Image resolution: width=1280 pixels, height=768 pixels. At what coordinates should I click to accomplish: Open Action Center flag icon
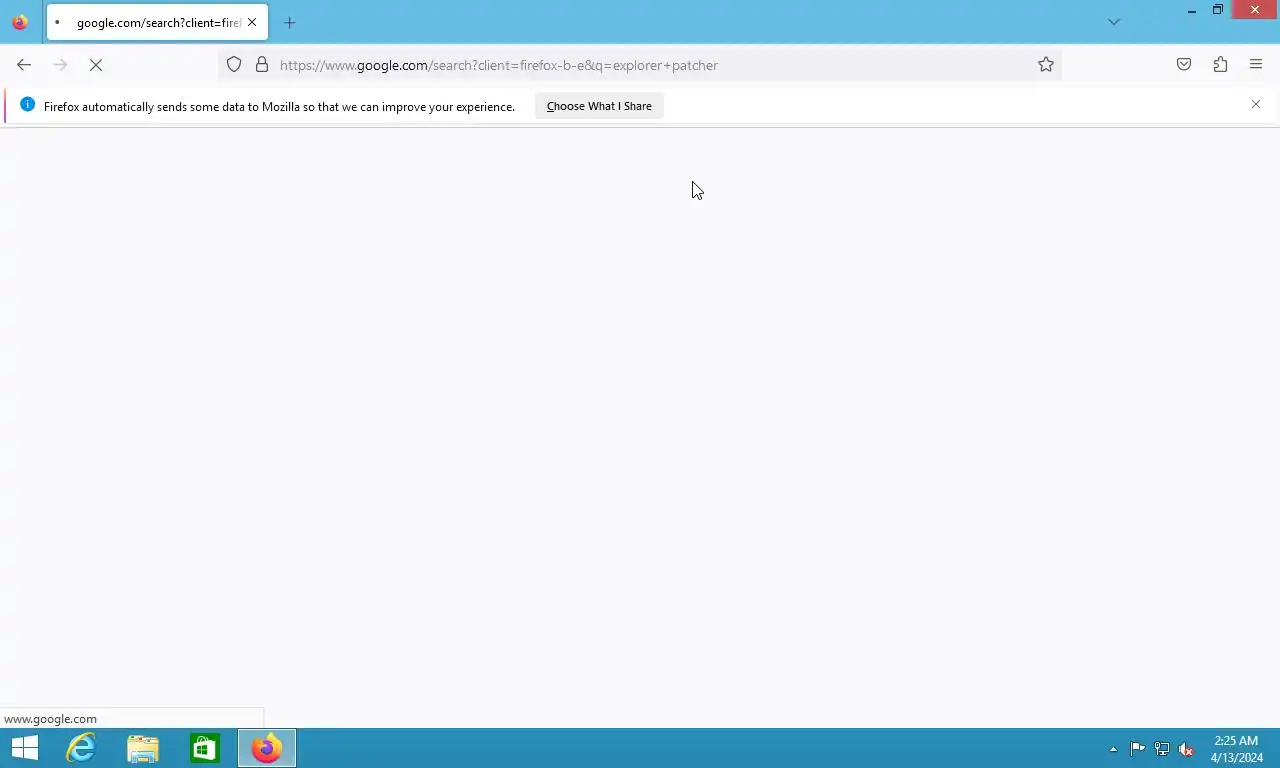click(1138, 749)
